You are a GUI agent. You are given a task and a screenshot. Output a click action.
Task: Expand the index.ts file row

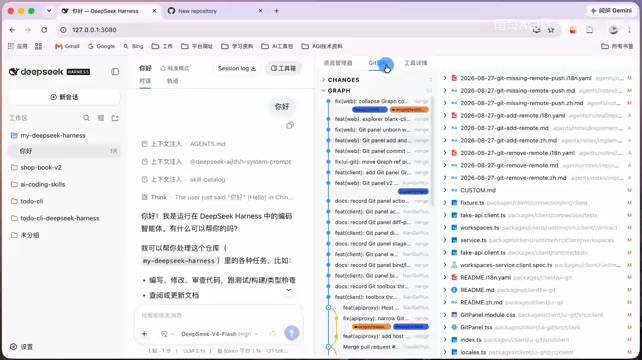[445, 340]
